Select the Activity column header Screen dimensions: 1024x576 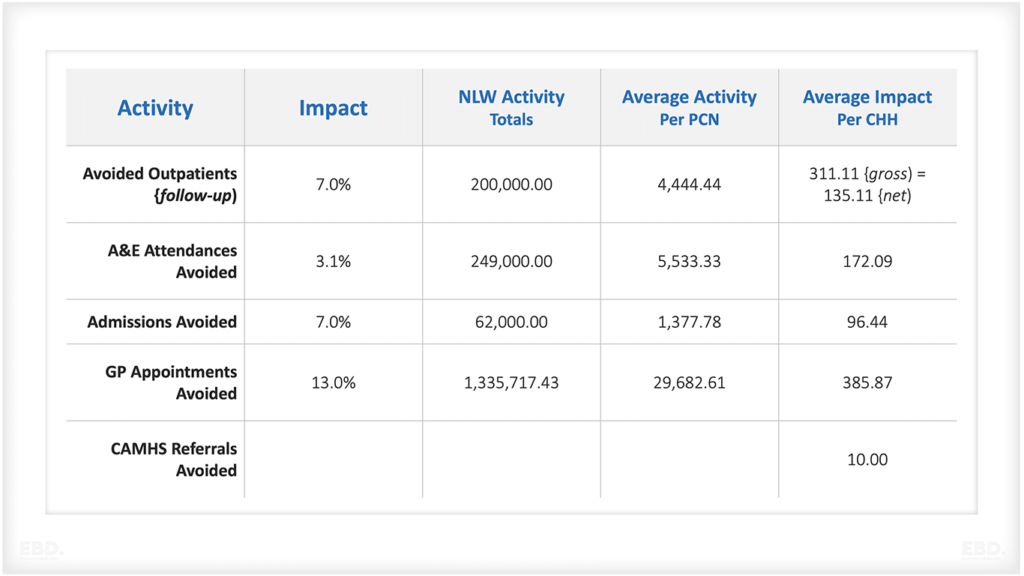[x=155, y=108]
